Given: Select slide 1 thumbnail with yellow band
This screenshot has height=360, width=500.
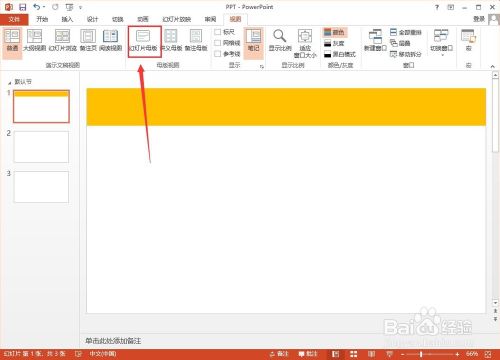Looking at the screenshot, I should (41, 106).
